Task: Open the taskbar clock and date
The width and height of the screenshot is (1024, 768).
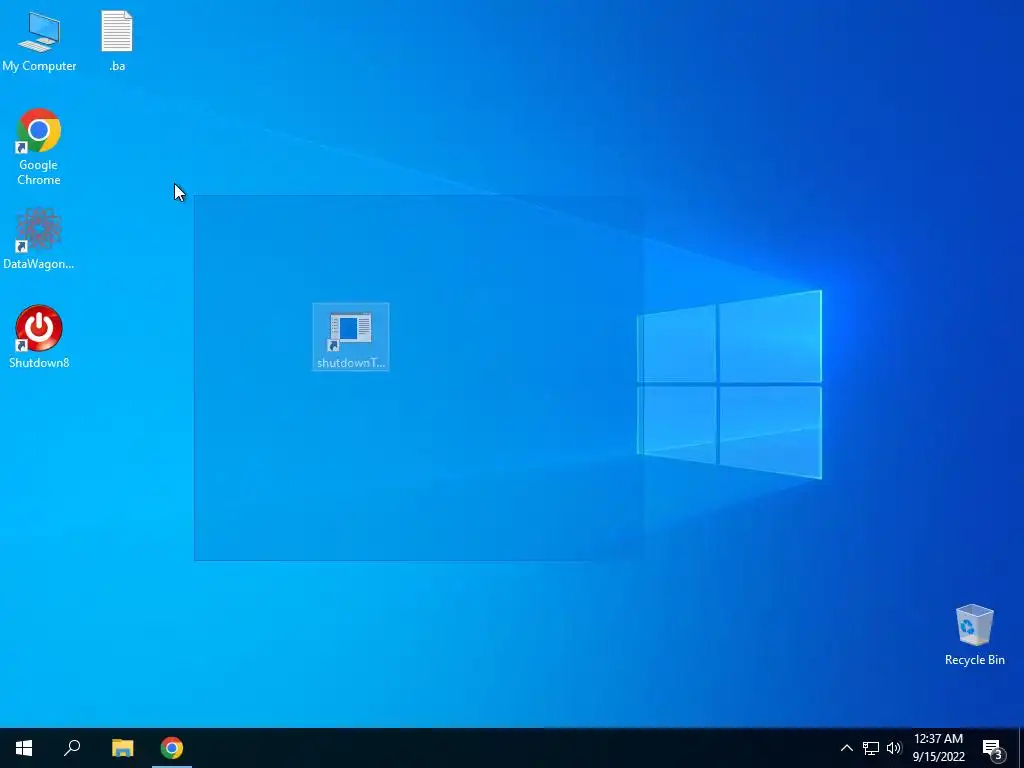Action: (938, 748)
